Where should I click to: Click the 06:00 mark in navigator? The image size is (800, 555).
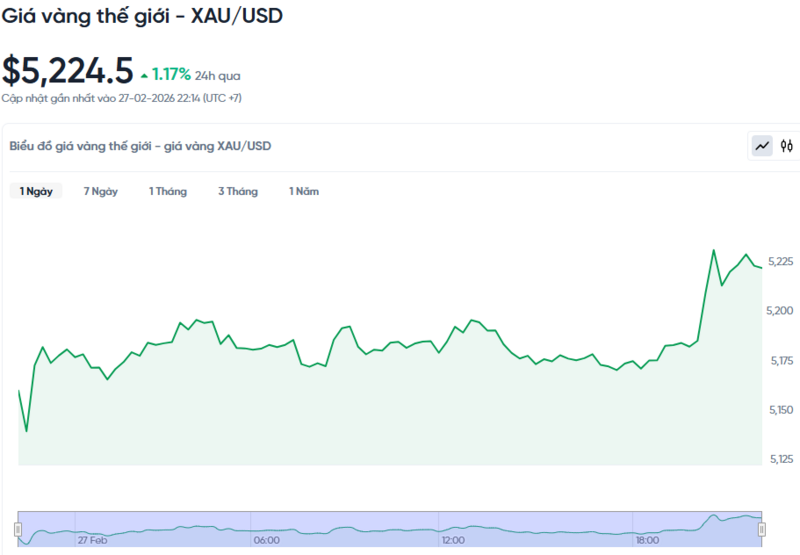tap(266, 540)
